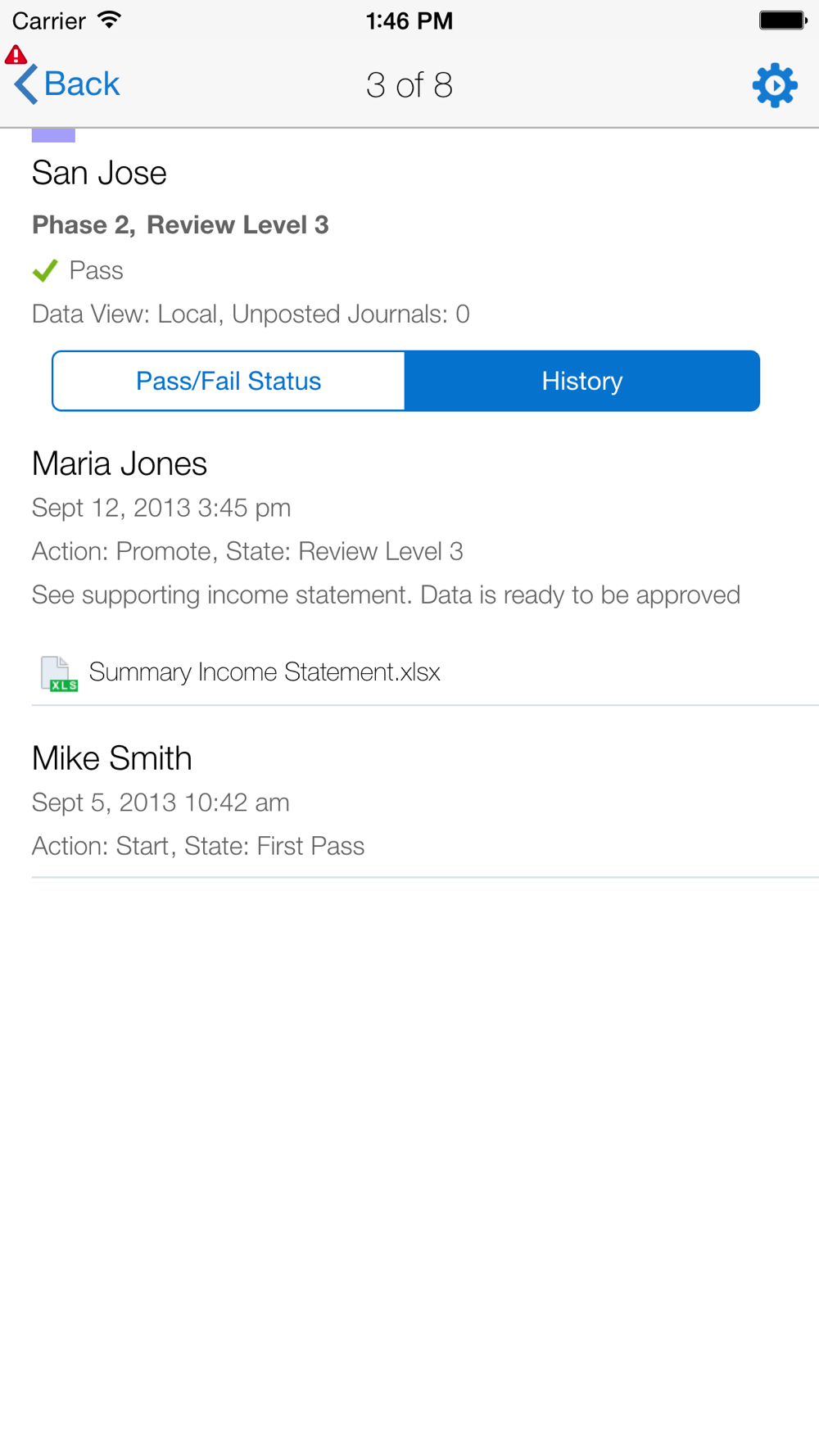Tap the blue back chevron arrow

click(26, 84)
